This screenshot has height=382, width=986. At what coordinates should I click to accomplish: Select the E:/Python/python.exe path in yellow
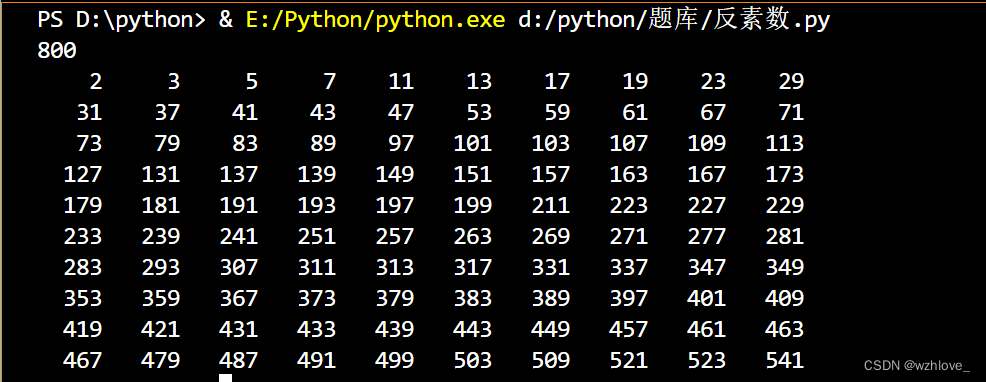pos(375,20)
